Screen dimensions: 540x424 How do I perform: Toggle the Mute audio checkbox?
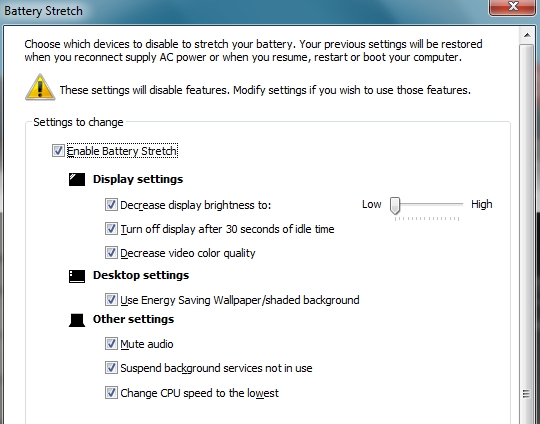click(x=111, y=344)
